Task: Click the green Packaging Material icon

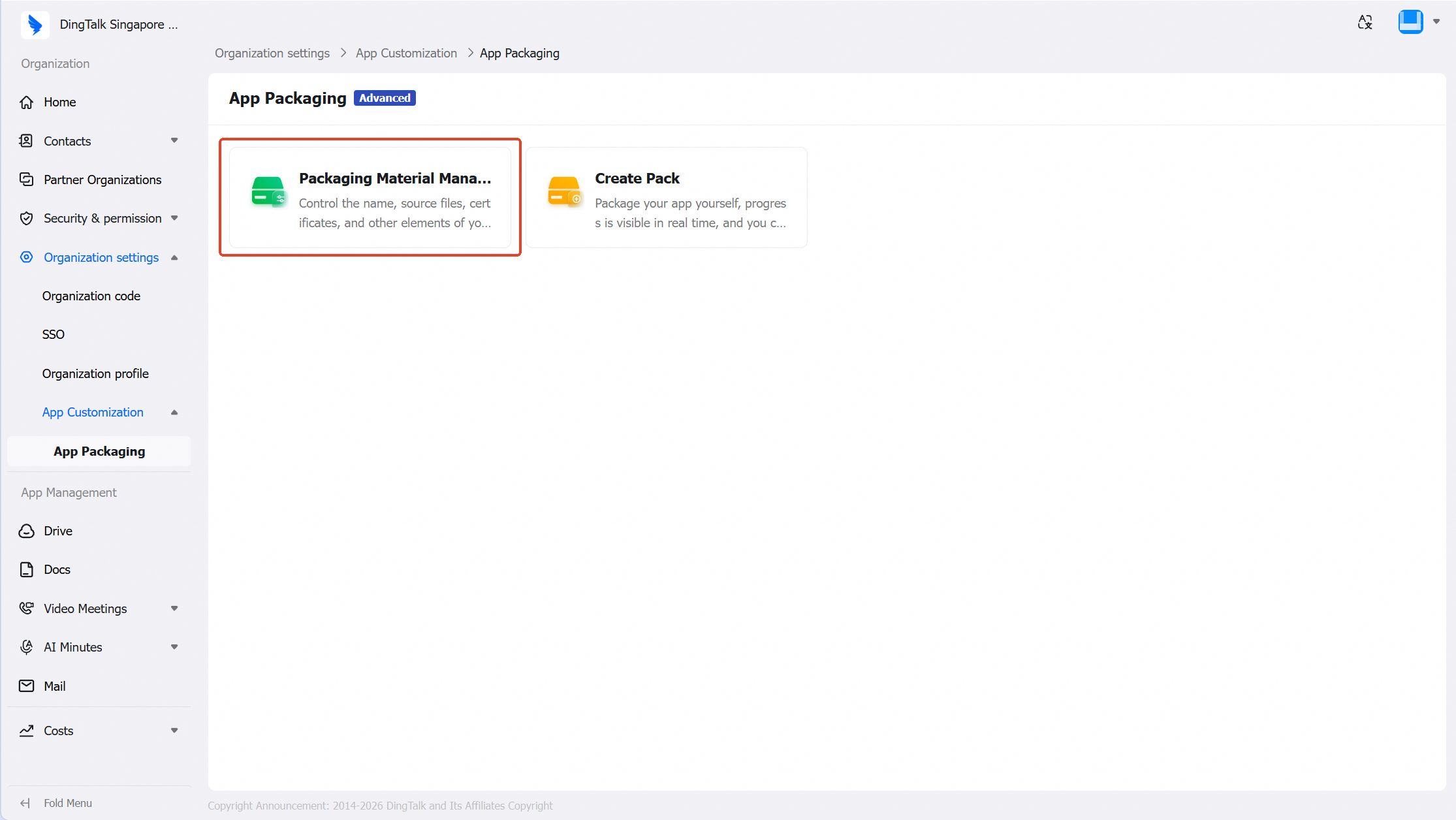Action: (268, 192)
